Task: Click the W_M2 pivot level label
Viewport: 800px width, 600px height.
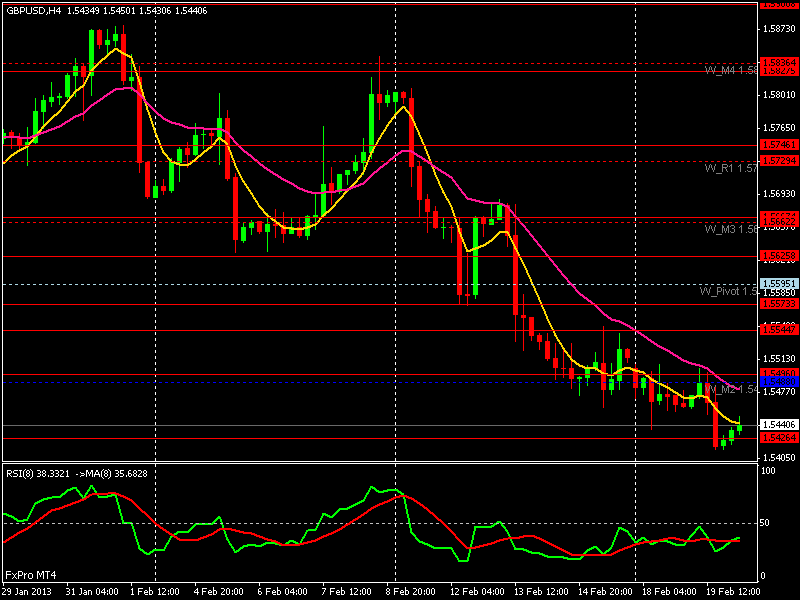Action: pyautogui.click(x=731, y=389)
